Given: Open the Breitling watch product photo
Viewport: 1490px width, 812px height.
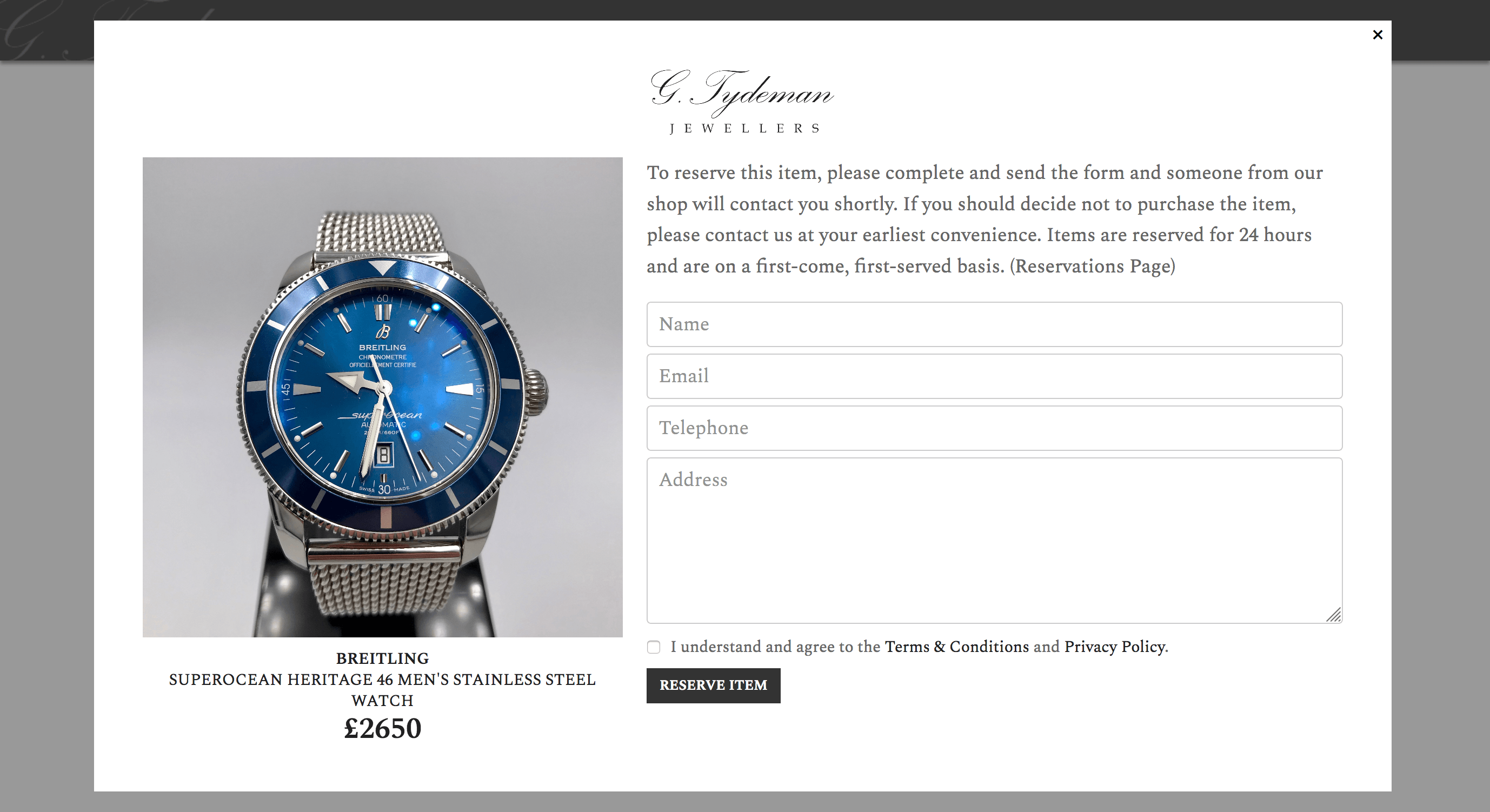Looking at the screenshot, I should click(382, 397).
